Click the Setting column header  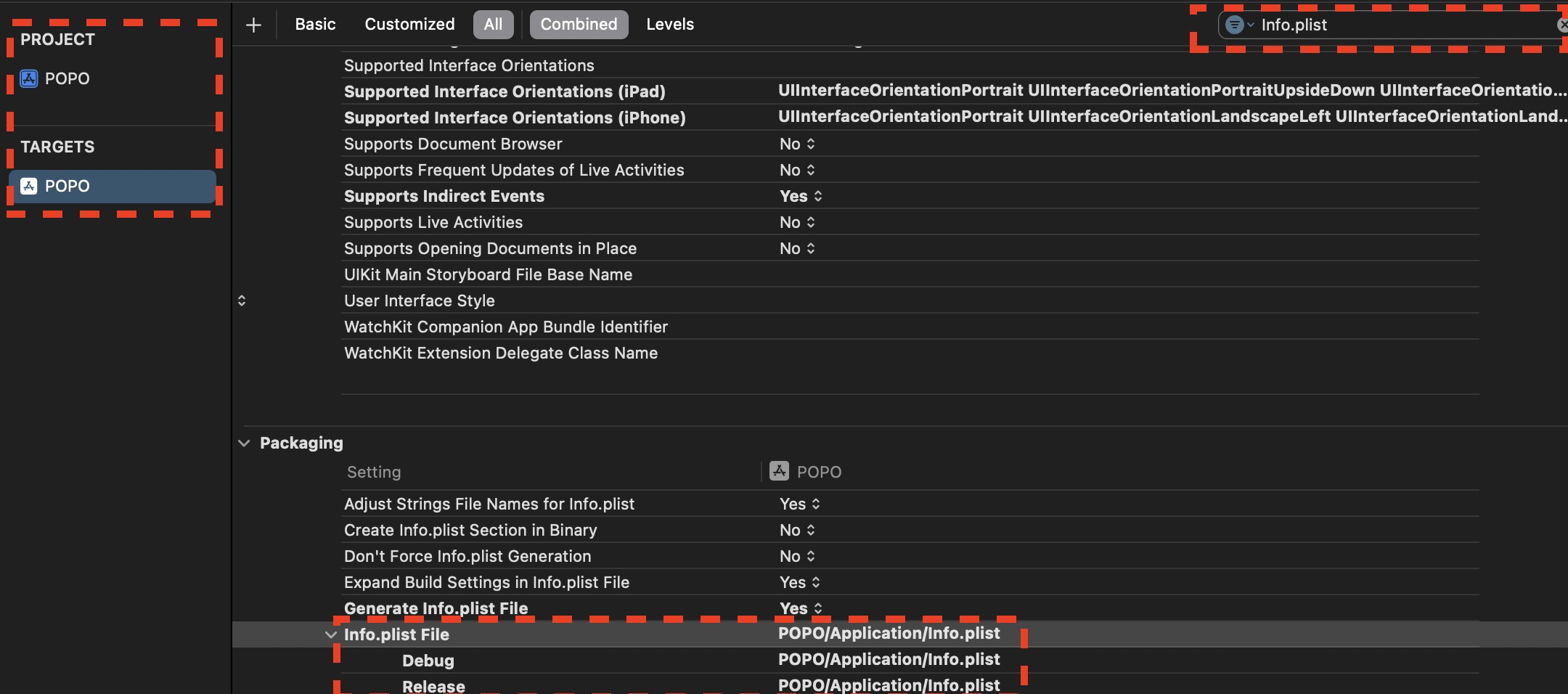coord(374,472)
